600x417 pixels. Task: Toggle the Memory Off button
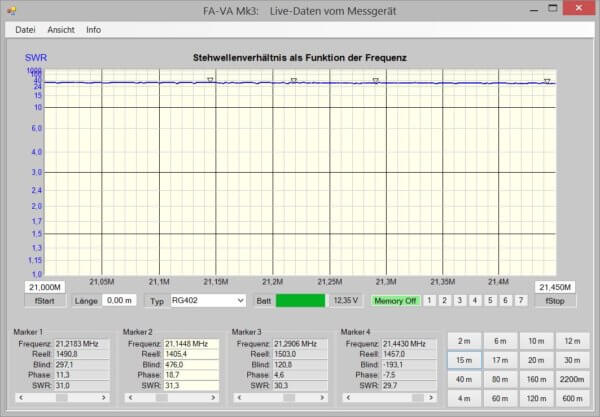coord(395,301)
